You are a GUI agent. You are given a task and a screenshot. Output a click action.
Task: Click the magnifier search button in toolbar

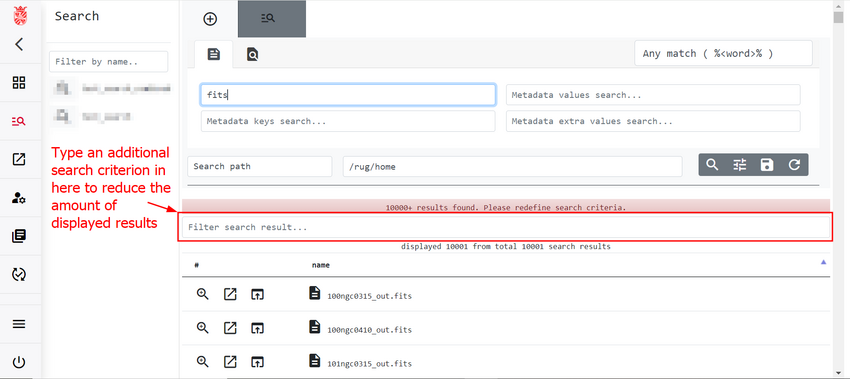pos(712,165)
